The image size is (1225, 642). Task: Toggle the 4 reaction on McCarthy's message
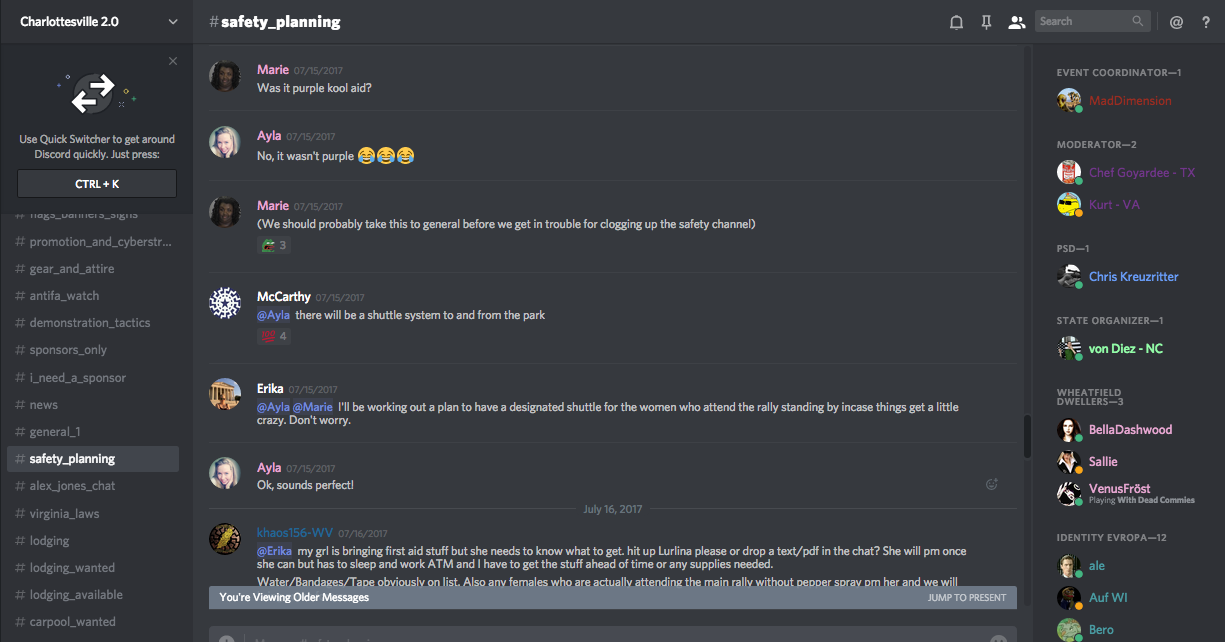[274, 336]
